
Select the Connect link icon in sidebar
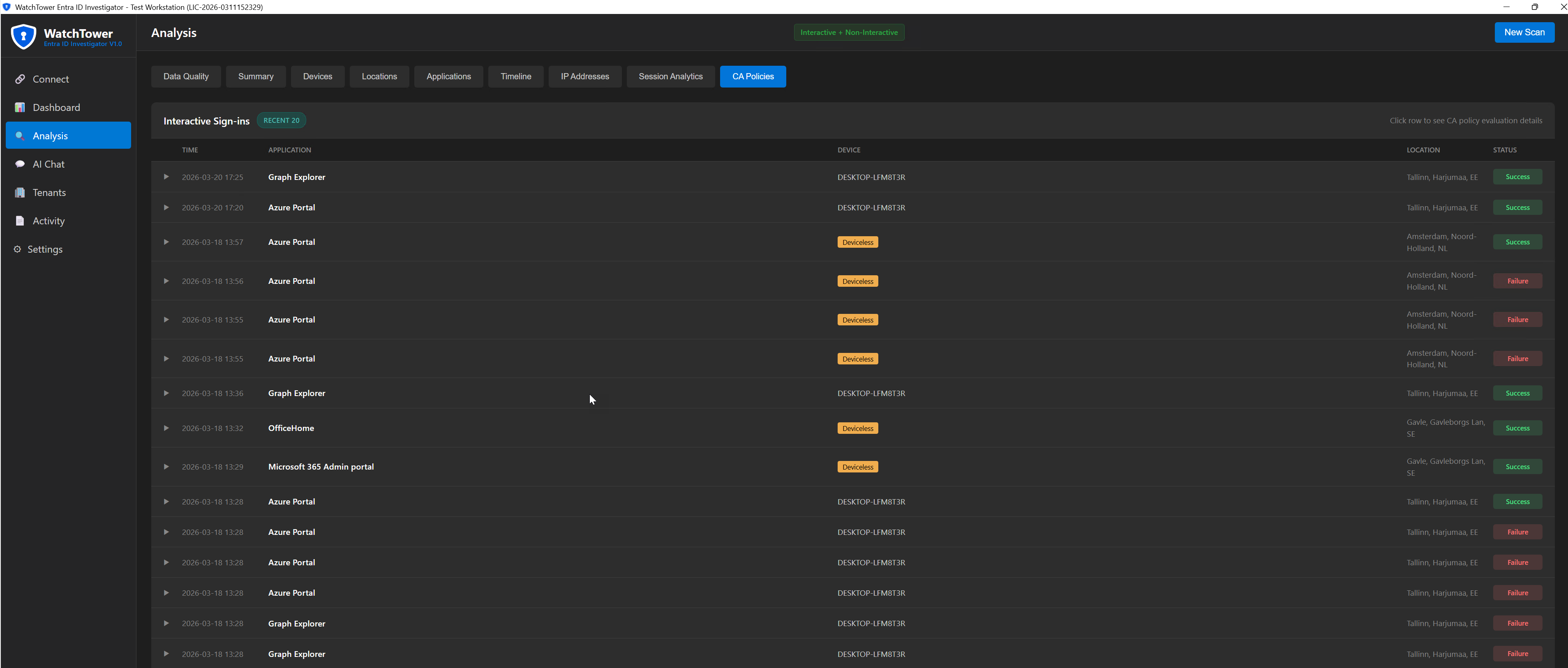coord(20,78)
